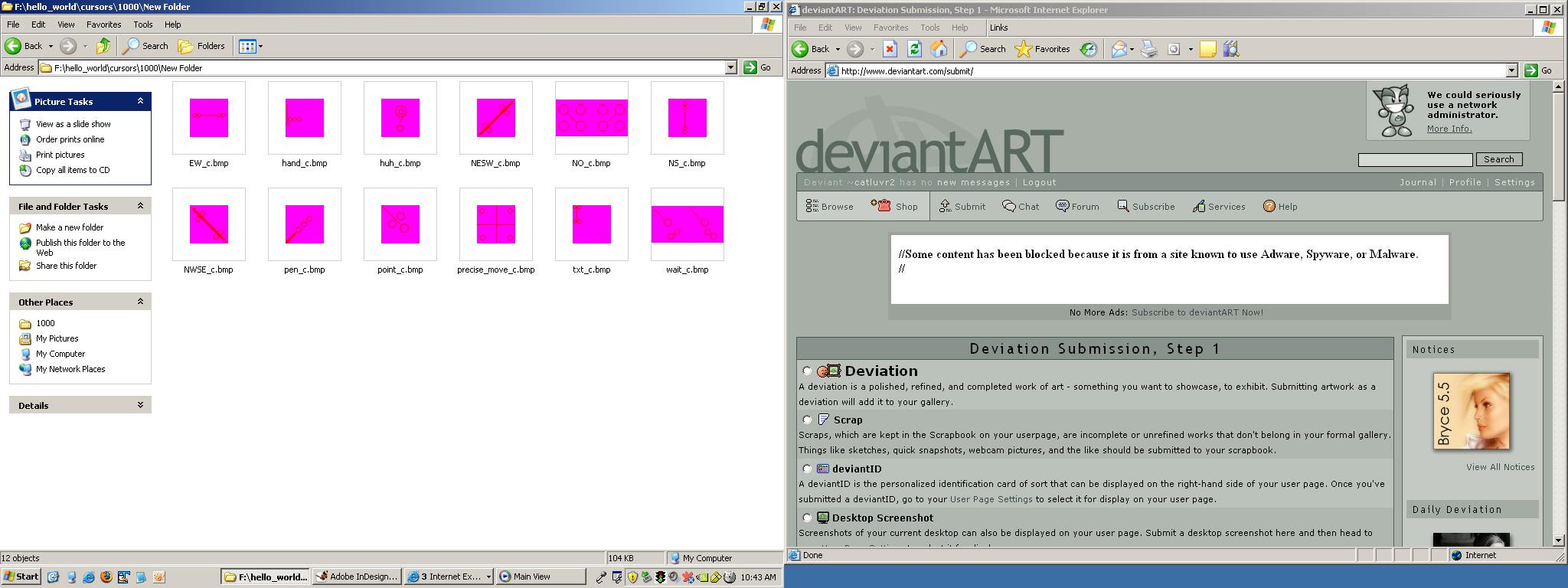1568x588 pixels.
Task: Select the NO_c.bmp thumbnail
Action: tap(592, 118)
